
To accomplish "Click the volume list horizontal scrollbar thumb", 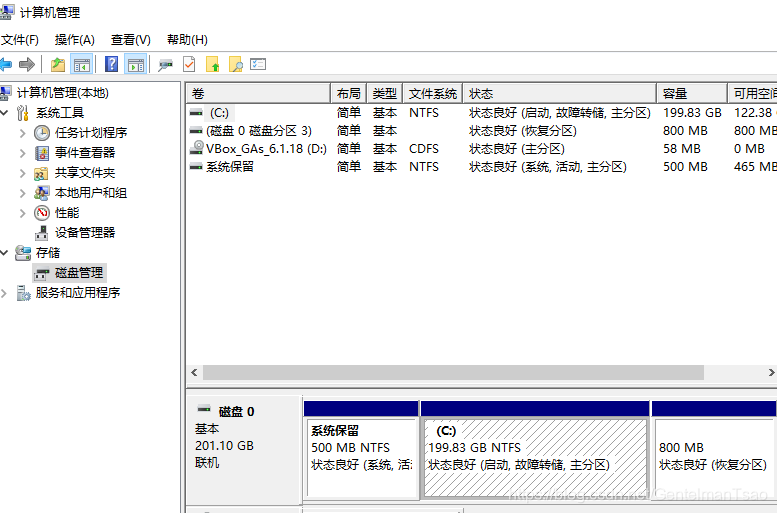I will pos(453,372).
